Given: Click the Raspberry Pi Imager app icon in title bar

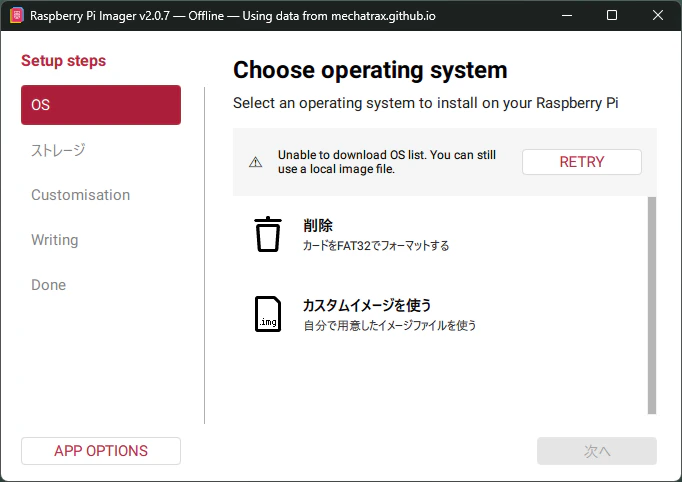Looking at the screenshot, I should (x=17, y=16).
